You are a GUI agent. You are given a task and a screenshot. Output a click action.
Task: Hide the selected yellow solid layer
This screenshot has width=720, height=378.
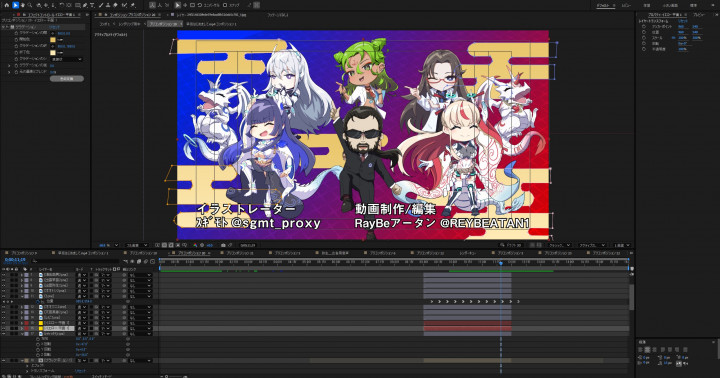tap(4, 328)
